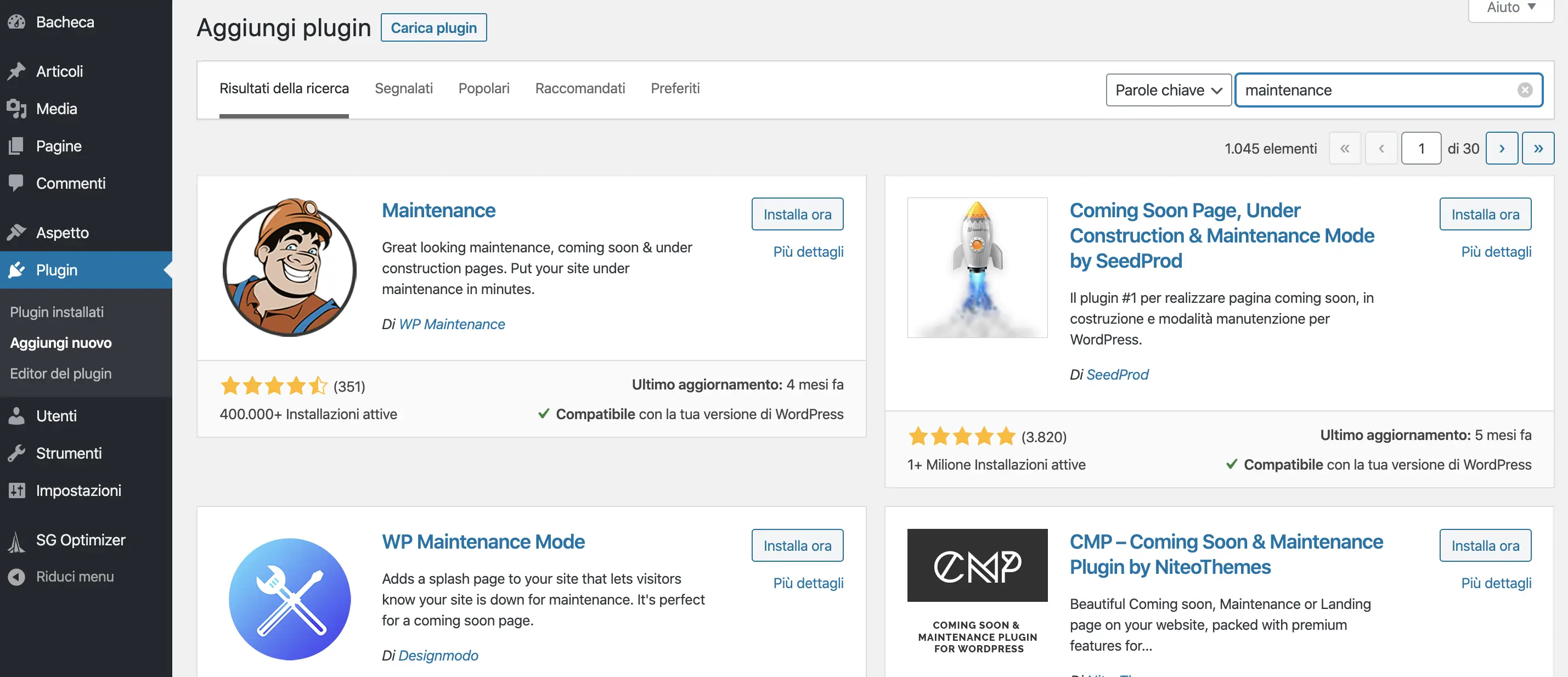This screenshot has width=1568, height=677.
Task: Click the Utenti person icon
Action: coord(16,416)
